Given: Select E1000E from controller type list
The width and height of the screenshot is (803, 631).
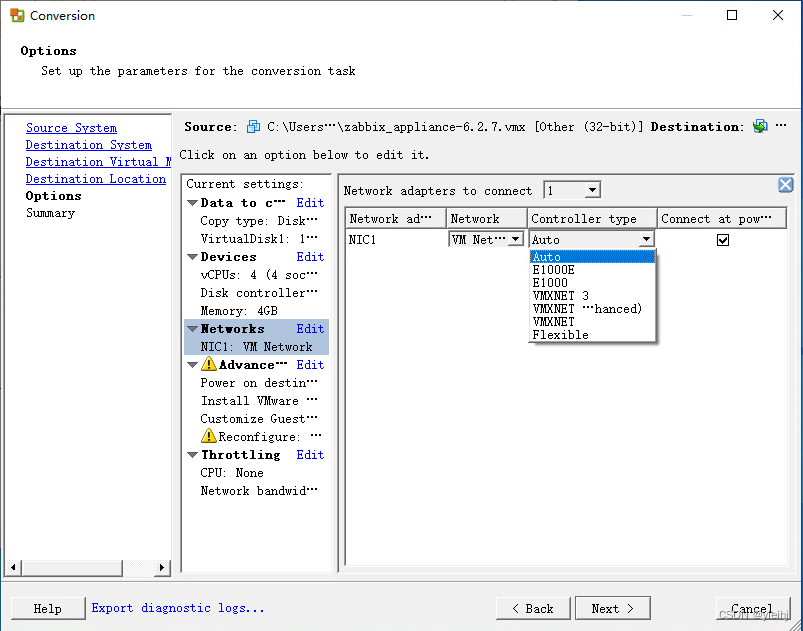Looking at the screenshot, I should coord(554,270).
